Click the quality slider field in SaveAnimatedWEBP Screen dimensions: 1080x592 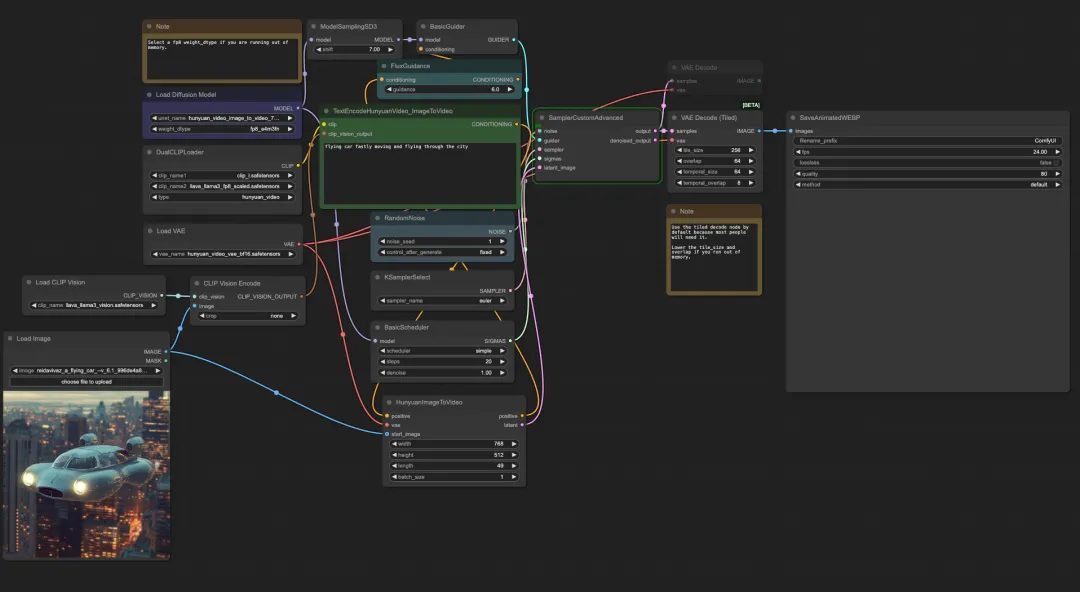(926, 173)
